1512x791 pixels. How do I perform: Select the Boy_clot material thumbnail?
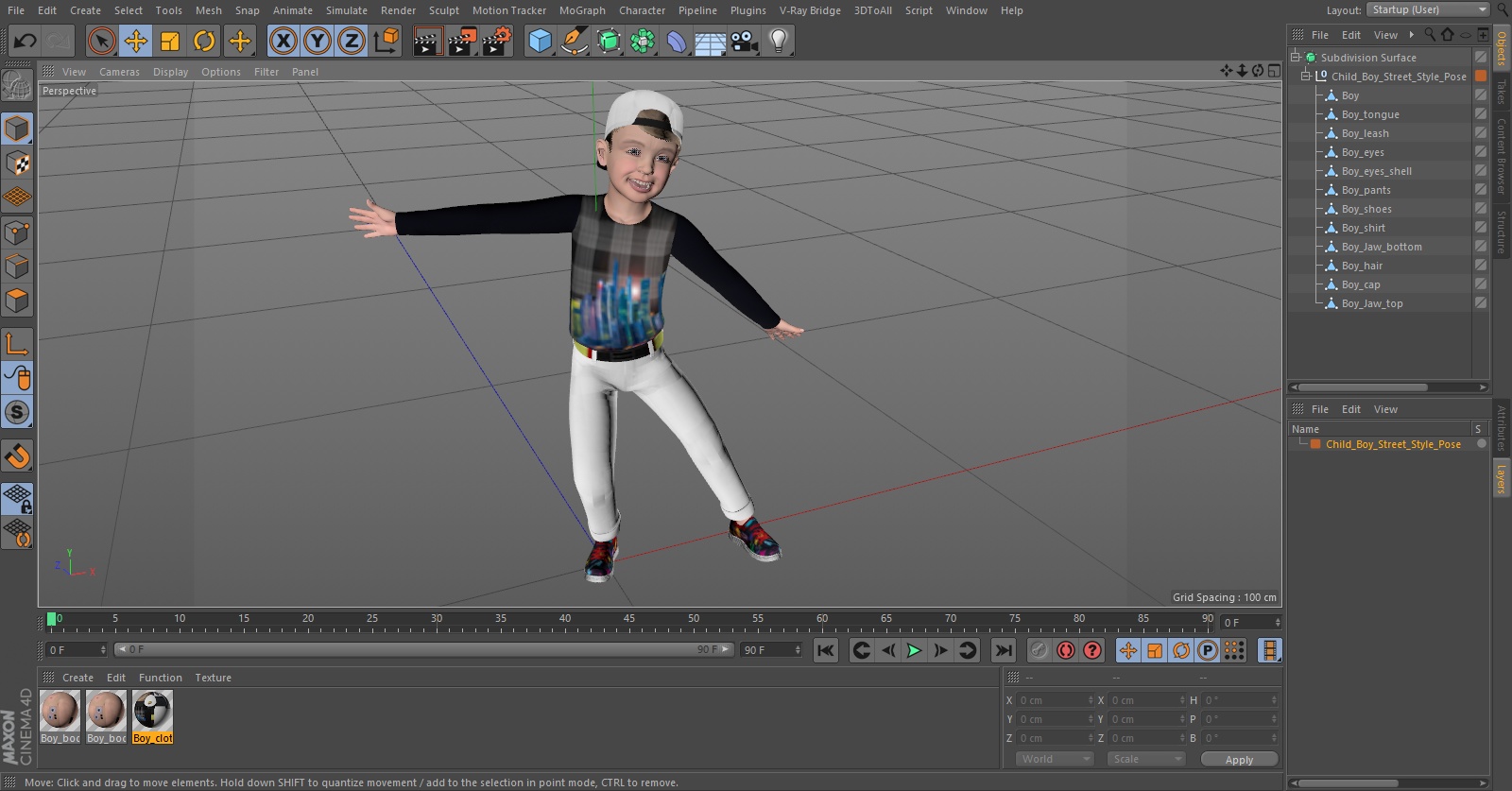pyautogui.click(x=152, y=716)
